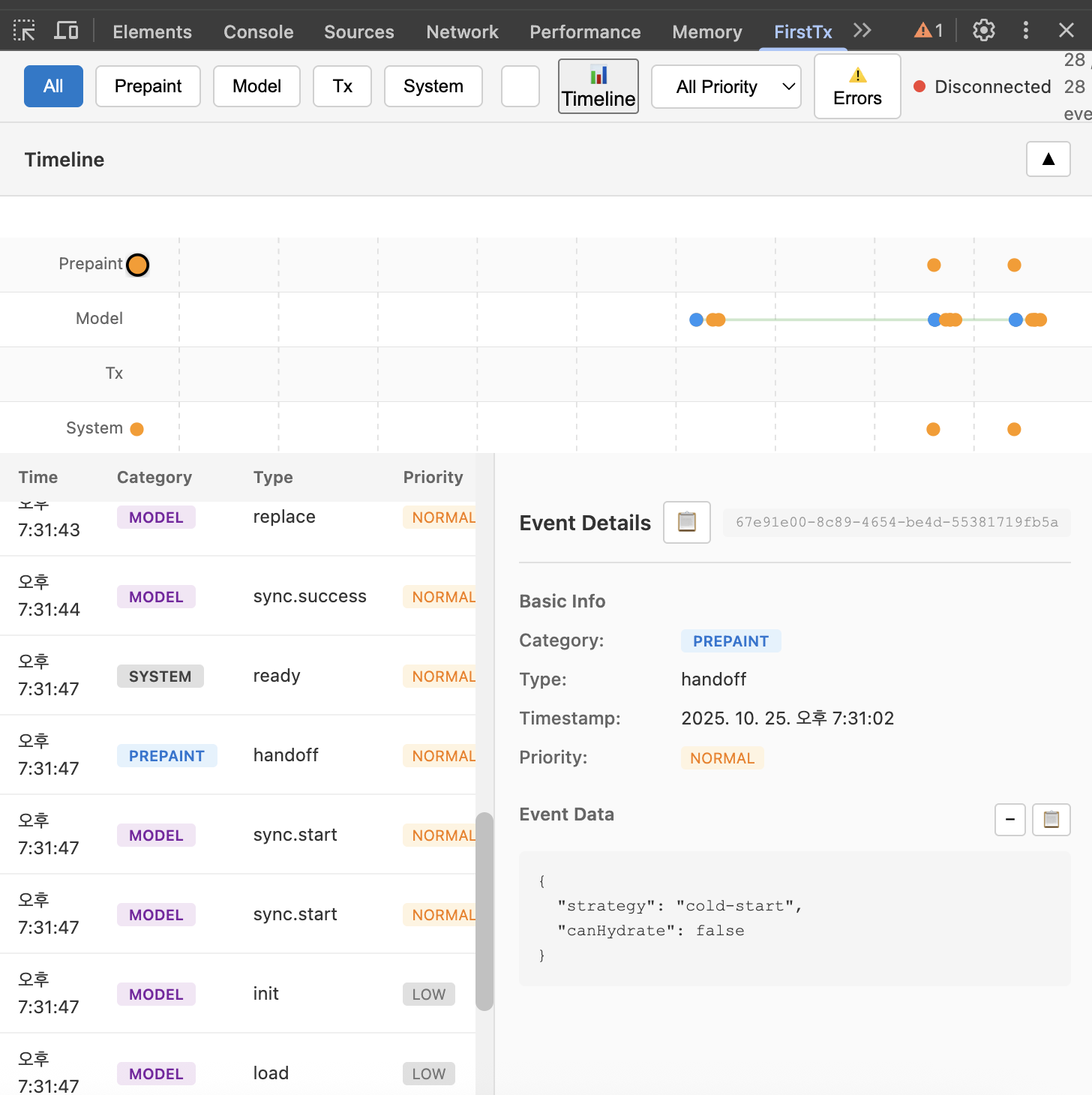Click the first System row timeline dot
Screen dimensions: 1092x1095
point(136,429)
